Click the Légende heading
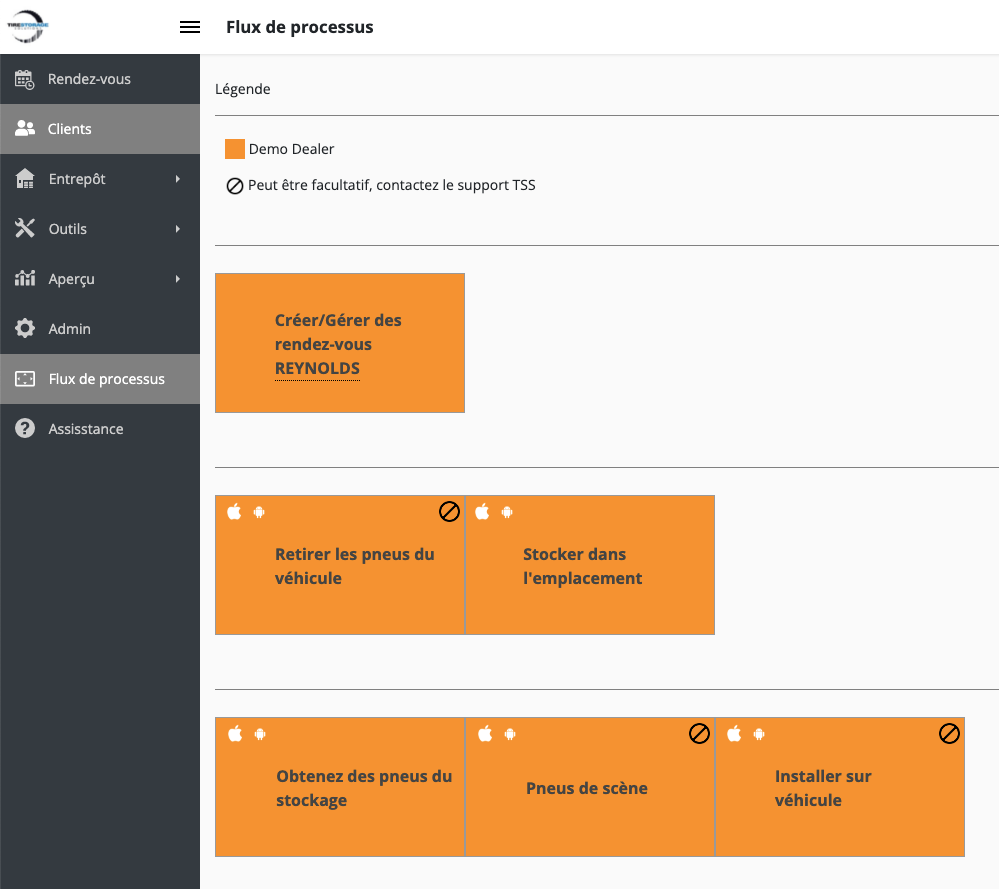The height and width of the screenshot is (889, 999). [x=243, y=89]
